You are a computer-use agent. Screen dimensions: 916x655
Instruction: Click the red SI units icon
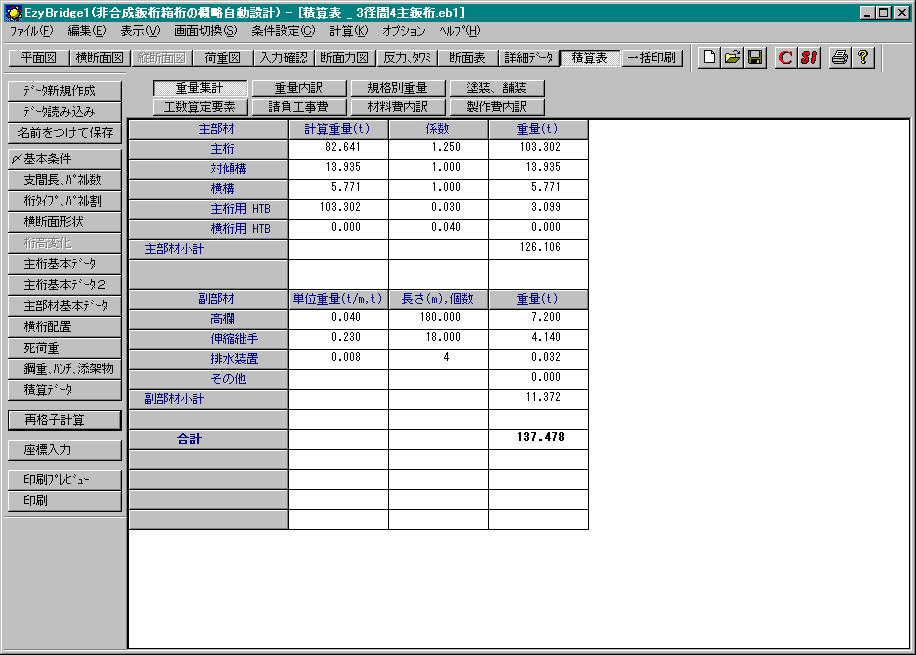809,57
